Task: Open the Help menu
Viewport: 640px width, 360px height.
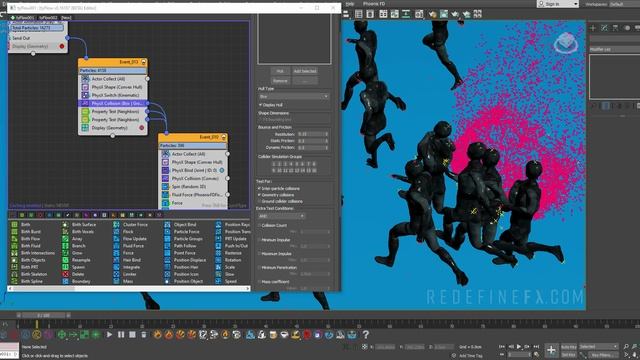Action: tap(350, 4)
